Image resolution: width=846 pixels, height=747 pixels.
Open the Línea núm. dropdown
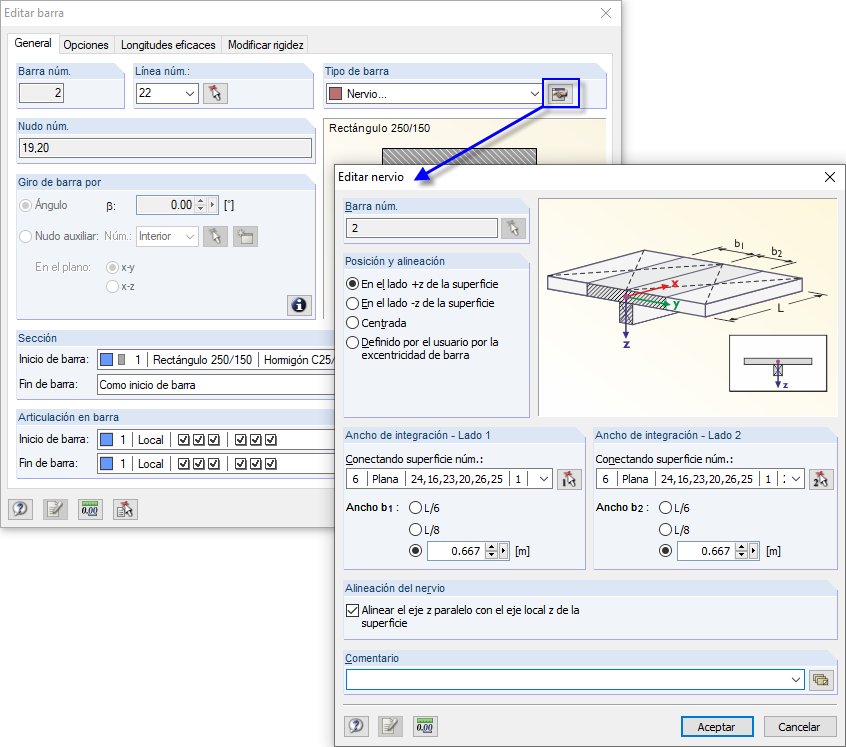pyautogui.click(x=190, y=93)
